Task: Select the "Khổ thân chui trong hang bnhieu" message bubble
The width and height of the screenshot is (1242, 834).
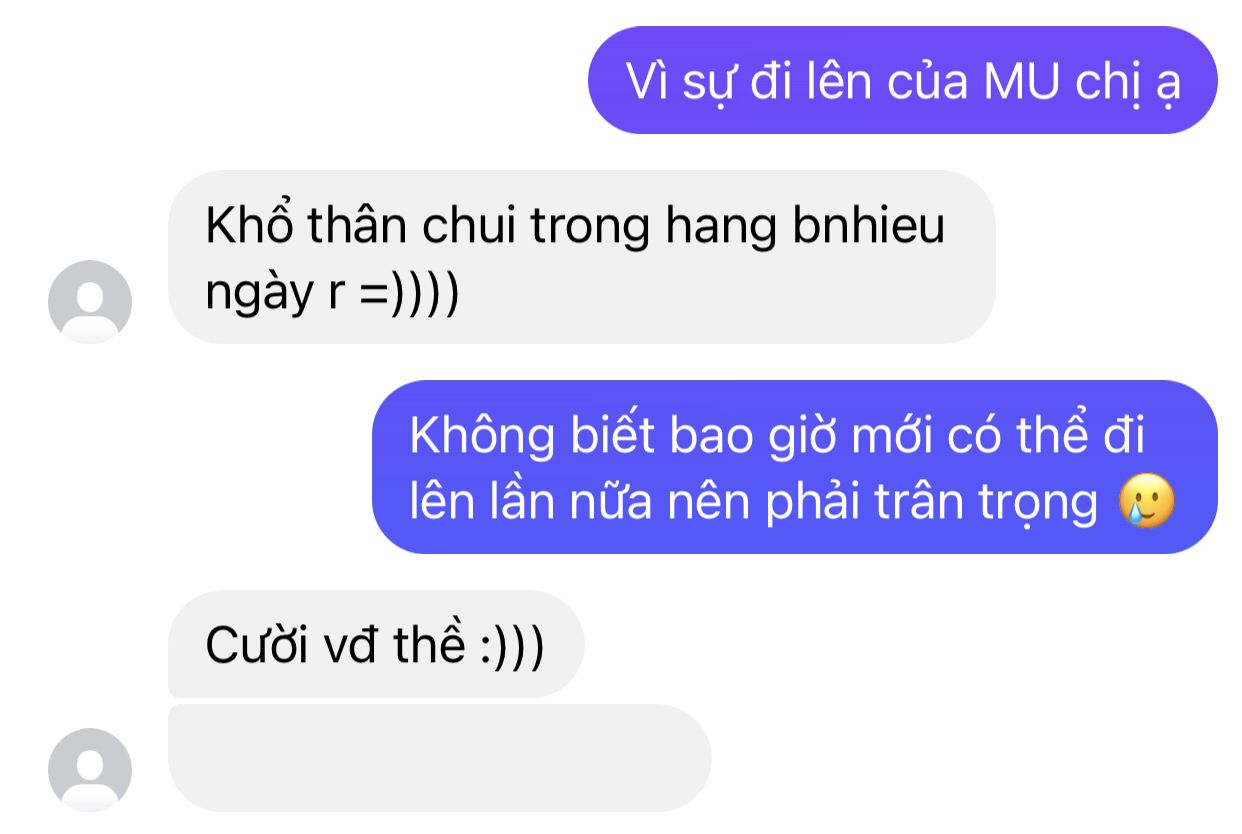Action: pyautogui.click(x=582, y=257)
